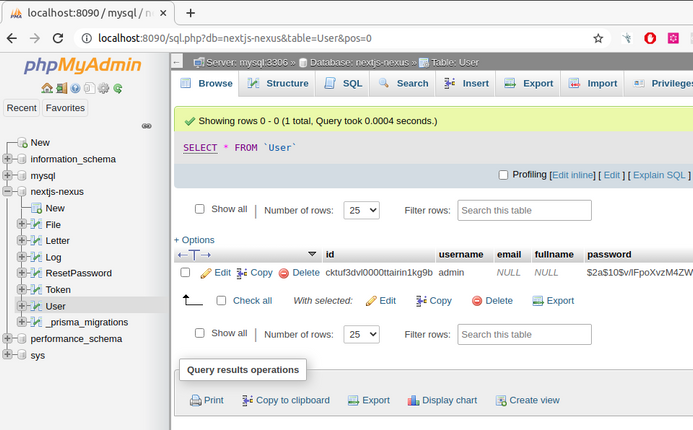Switch to the Structure tab
Screen dimensions: 693x430
[278, 84]
